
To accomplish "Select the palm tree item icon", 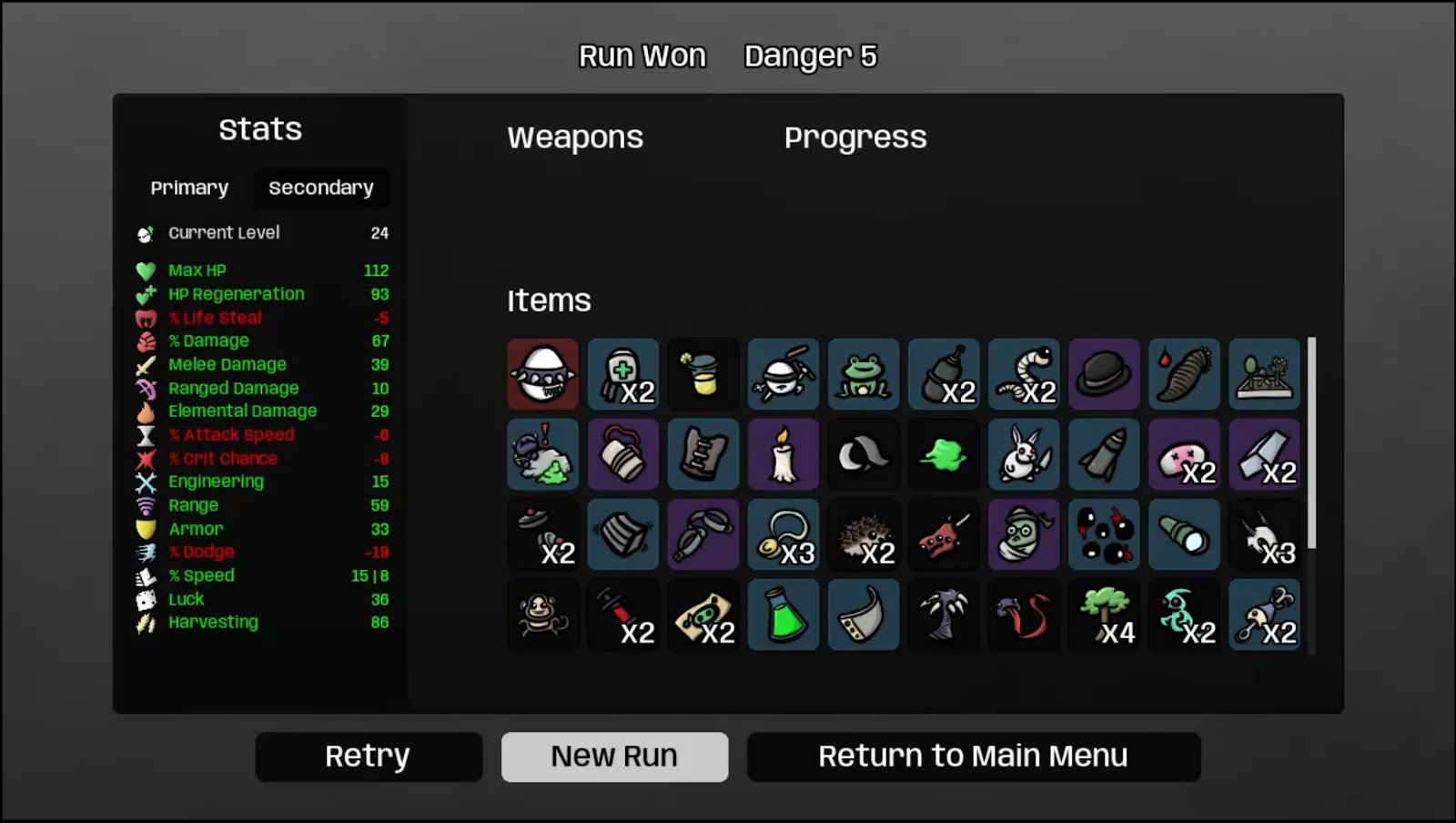I will coord(944,615).
